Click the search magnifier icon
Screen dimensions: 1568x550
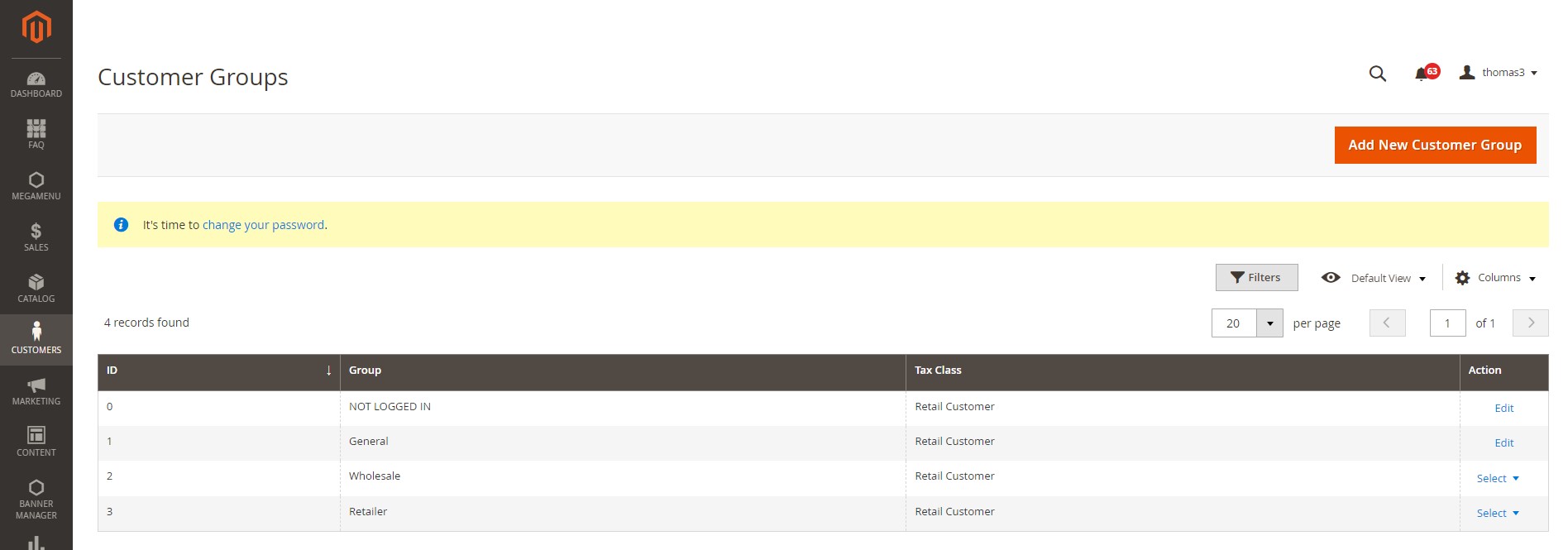coord(1377,74)
